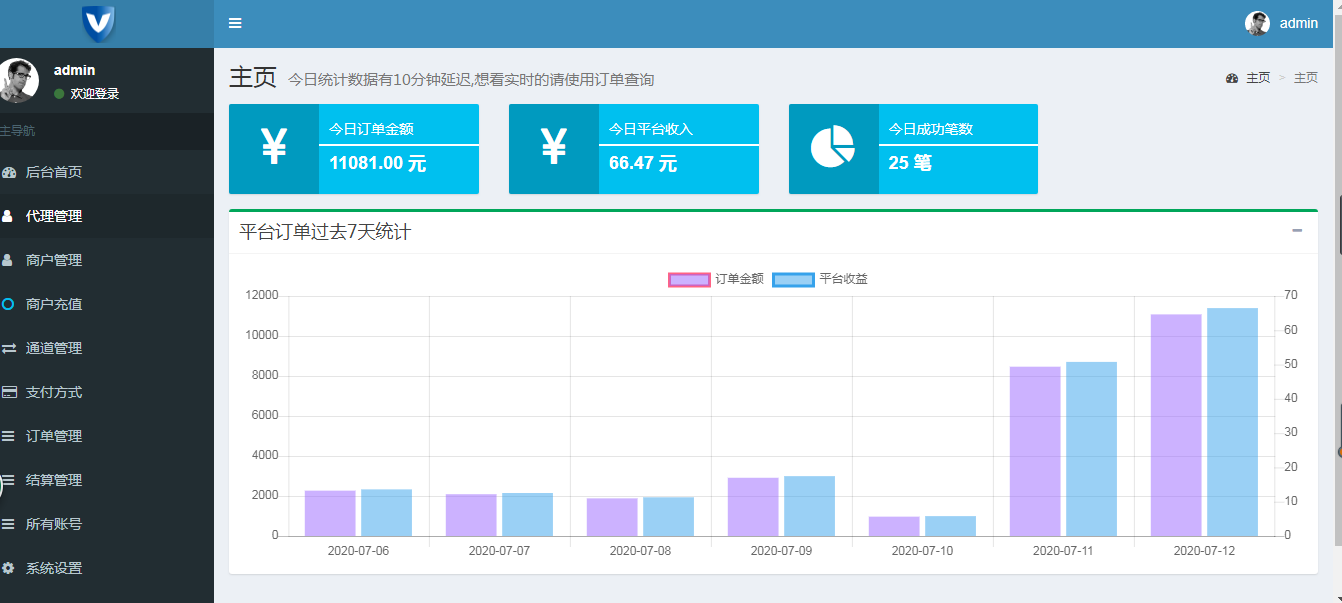Viewport: 1342px width, 603px height.
Task: Click the purple 订单金额 legend color swatch
Action: pos(689,279)
